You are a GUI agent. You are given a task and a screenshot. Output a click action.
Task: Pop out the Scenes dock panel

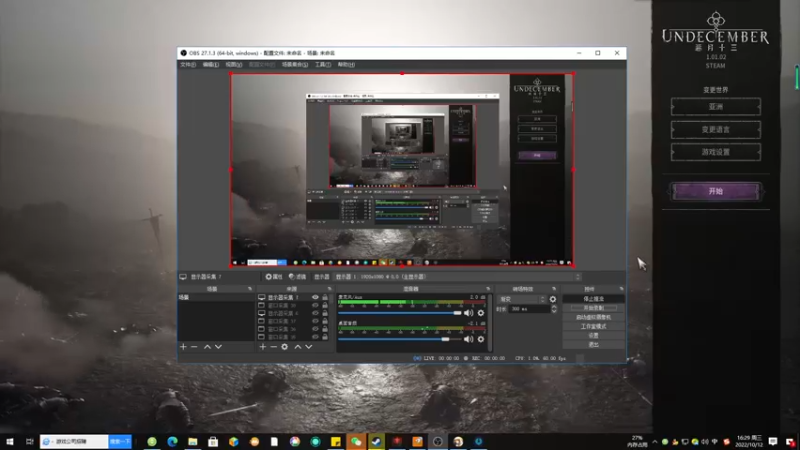[x=250, y=289]
